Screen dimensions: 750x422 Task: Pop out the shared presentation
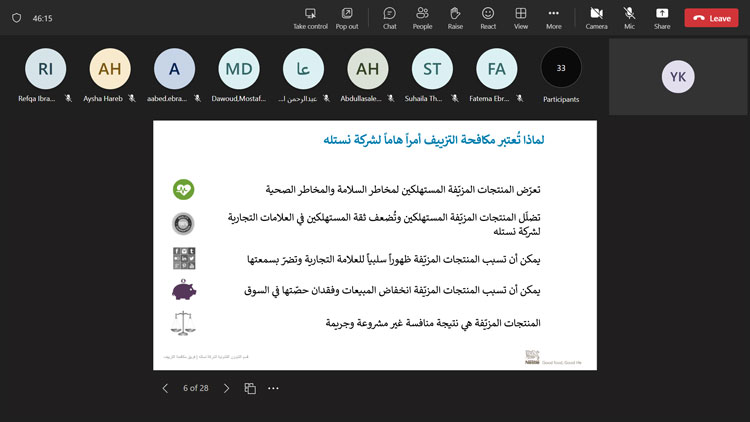coord(347,17)
